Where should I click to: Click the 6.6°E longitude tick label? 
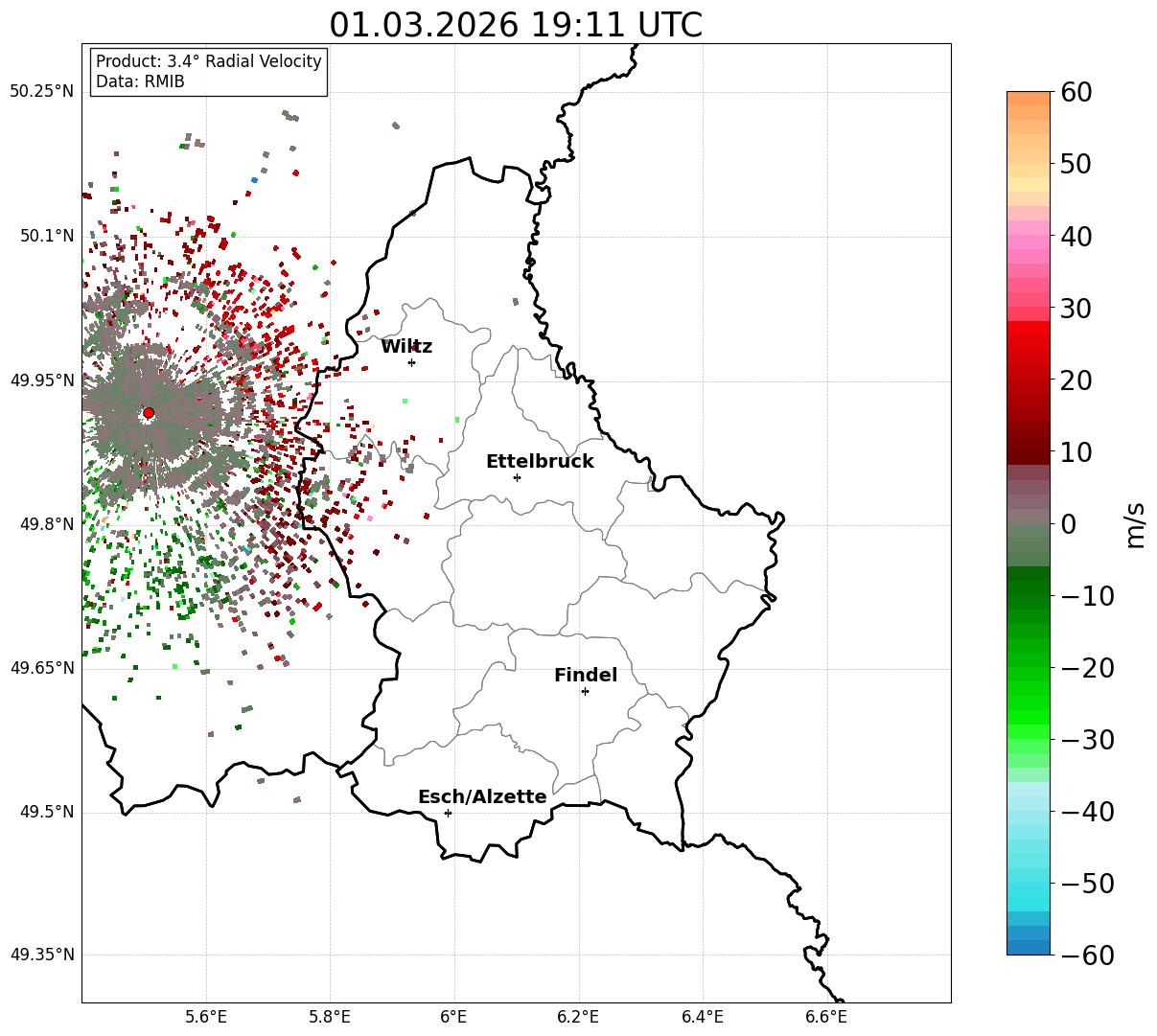click(826, 1018)
